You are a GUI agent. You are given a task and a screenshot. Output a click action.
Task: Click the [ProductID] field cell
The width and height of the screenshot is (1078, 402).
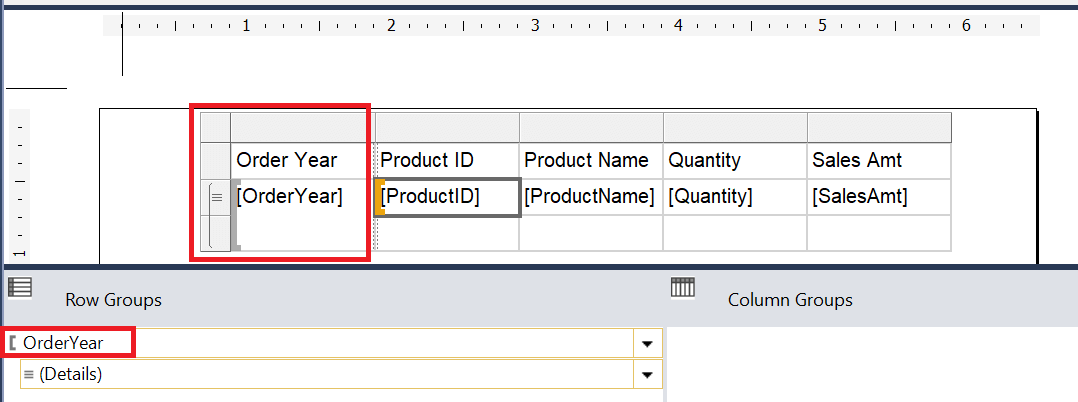448,198
